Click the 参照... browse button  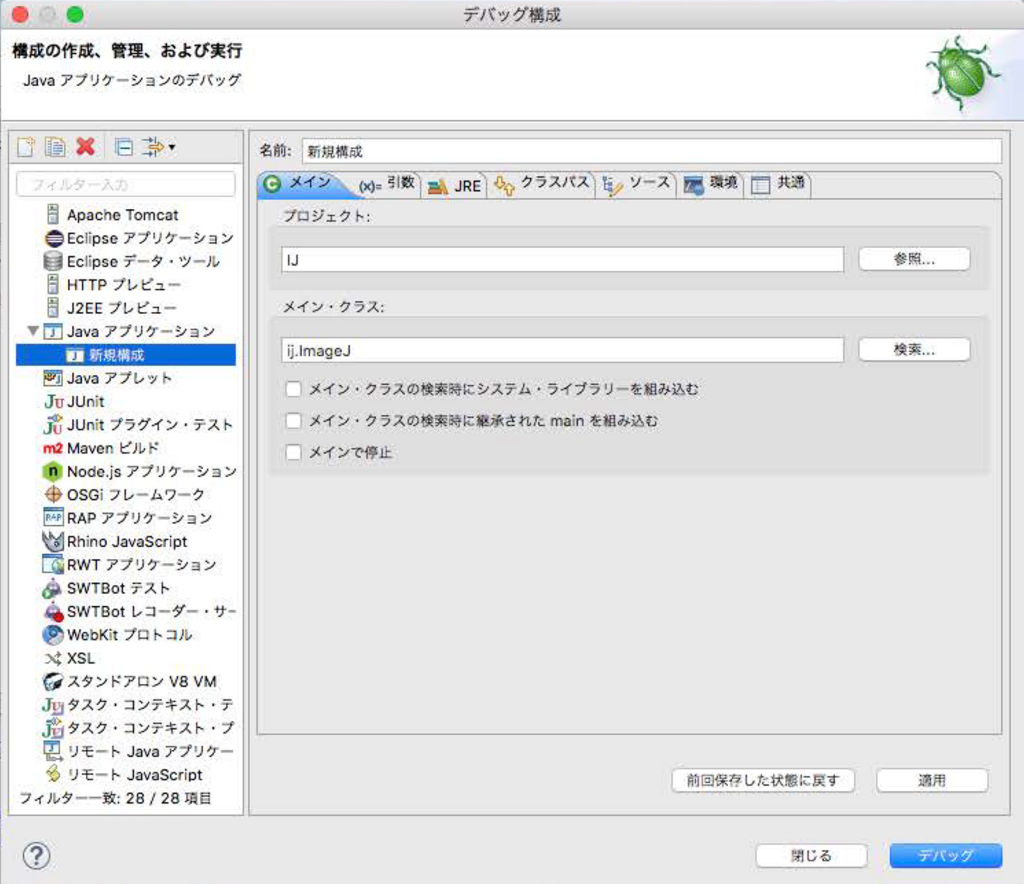pyautogui.click(x=914, y=259)
